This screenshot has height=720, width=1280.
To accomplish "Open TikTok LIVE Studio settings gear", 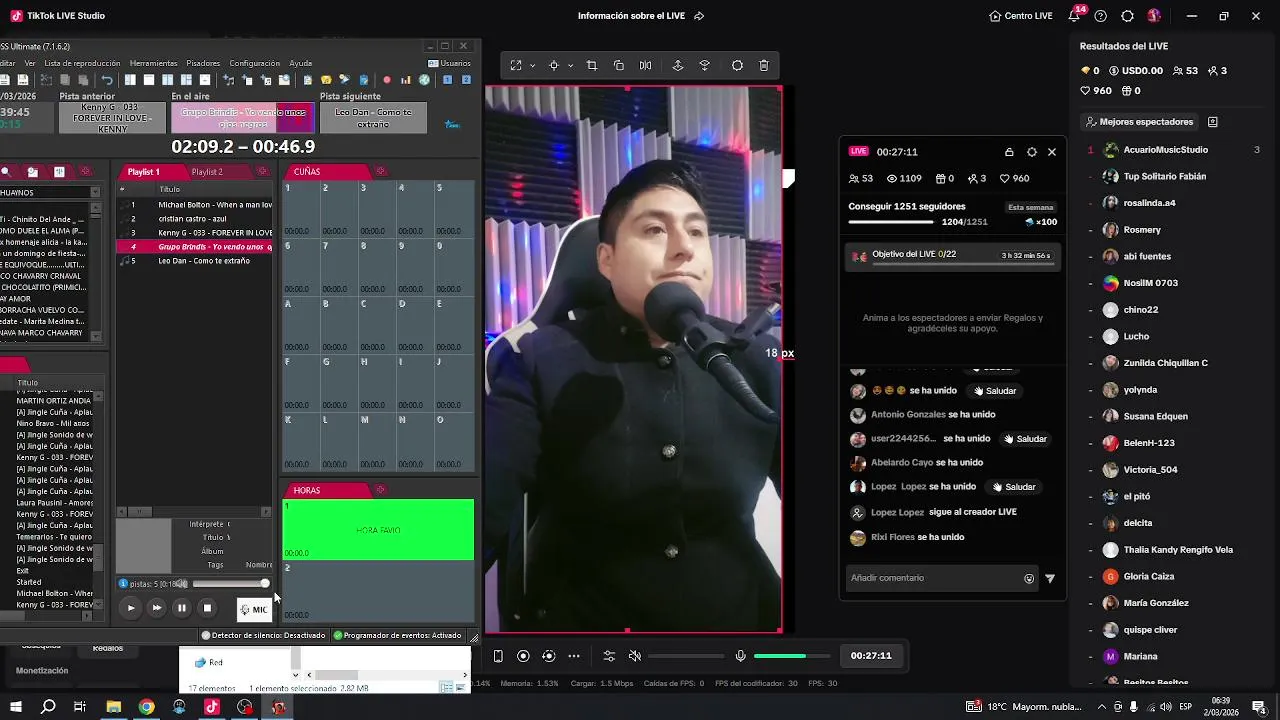I will click(x=1127, y=16).
